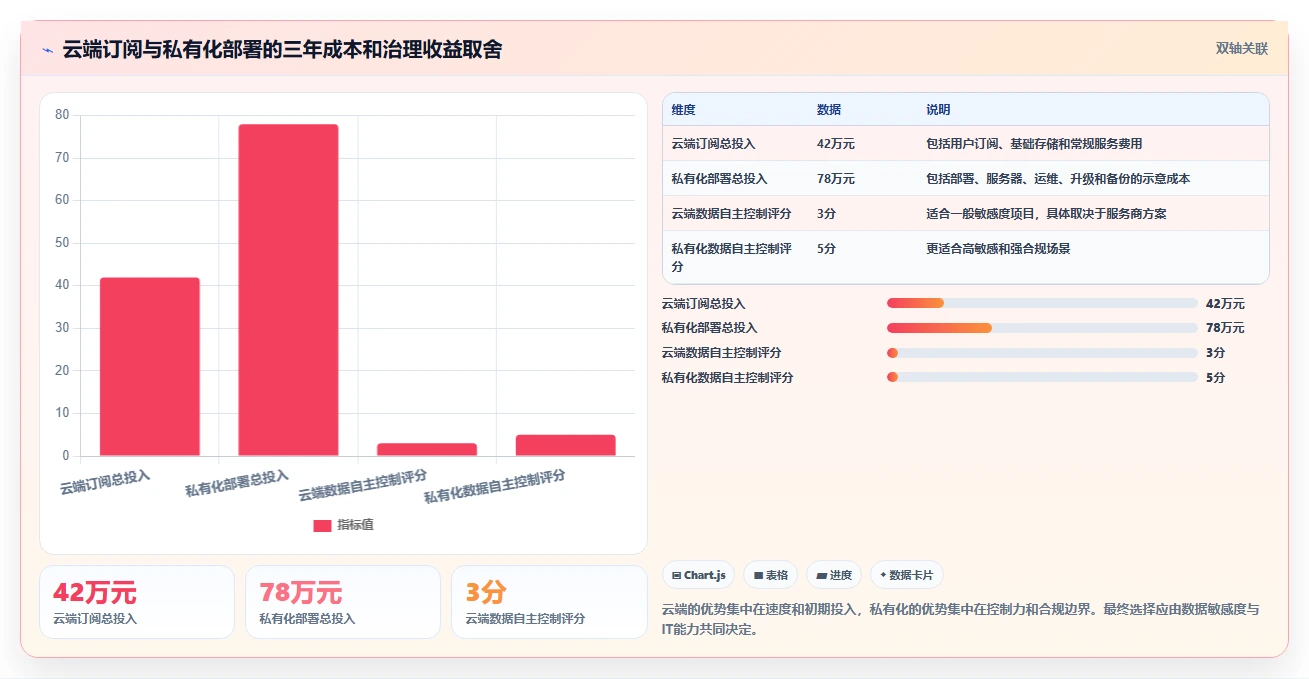Viewport: 1309px width, 679px height.
Task: Select the 私有化数据自主控制评分 bar in the chart
Action: [x=566, y=445]
